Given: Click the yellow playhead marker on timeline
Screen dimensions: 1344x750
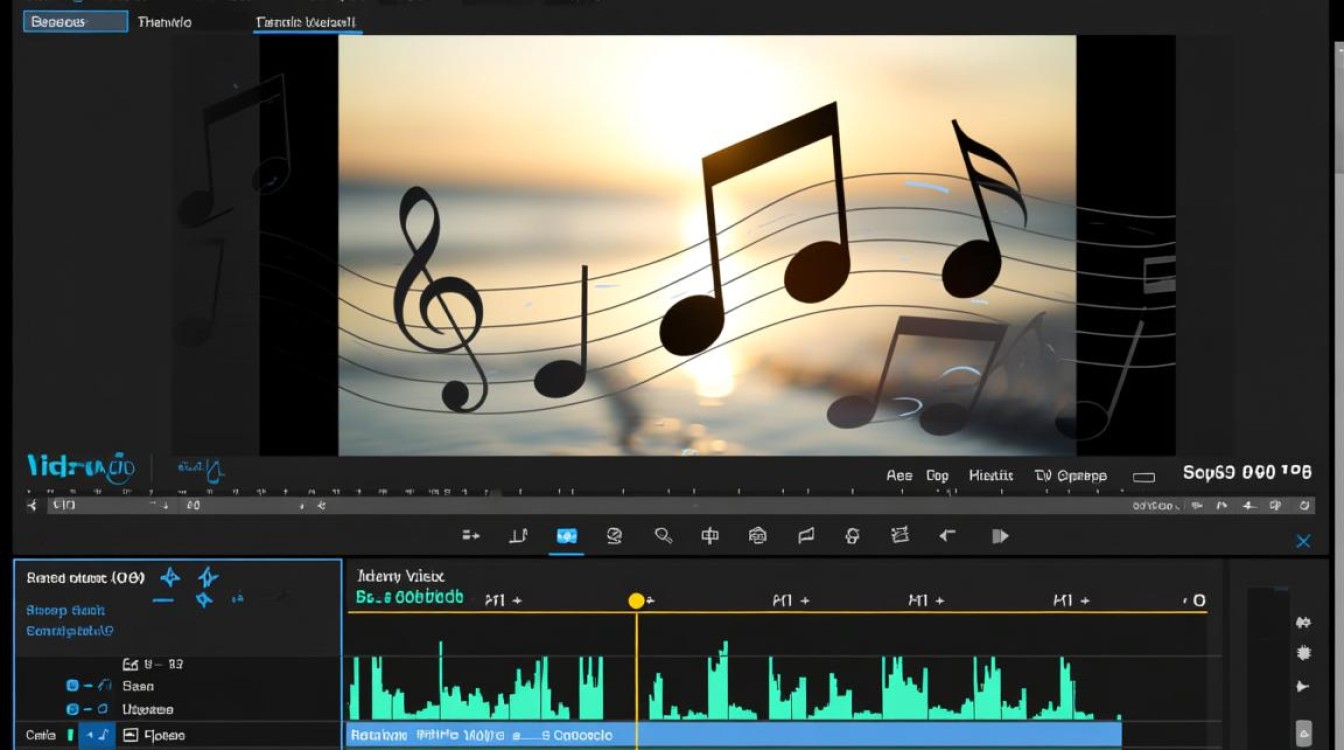Looking at the screenshot, I should [636, 601].
